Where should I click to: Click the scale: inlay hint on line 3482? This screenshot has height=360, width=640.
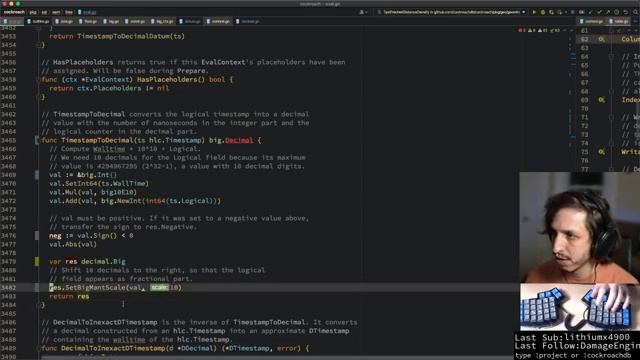click(x=159, y=287)
